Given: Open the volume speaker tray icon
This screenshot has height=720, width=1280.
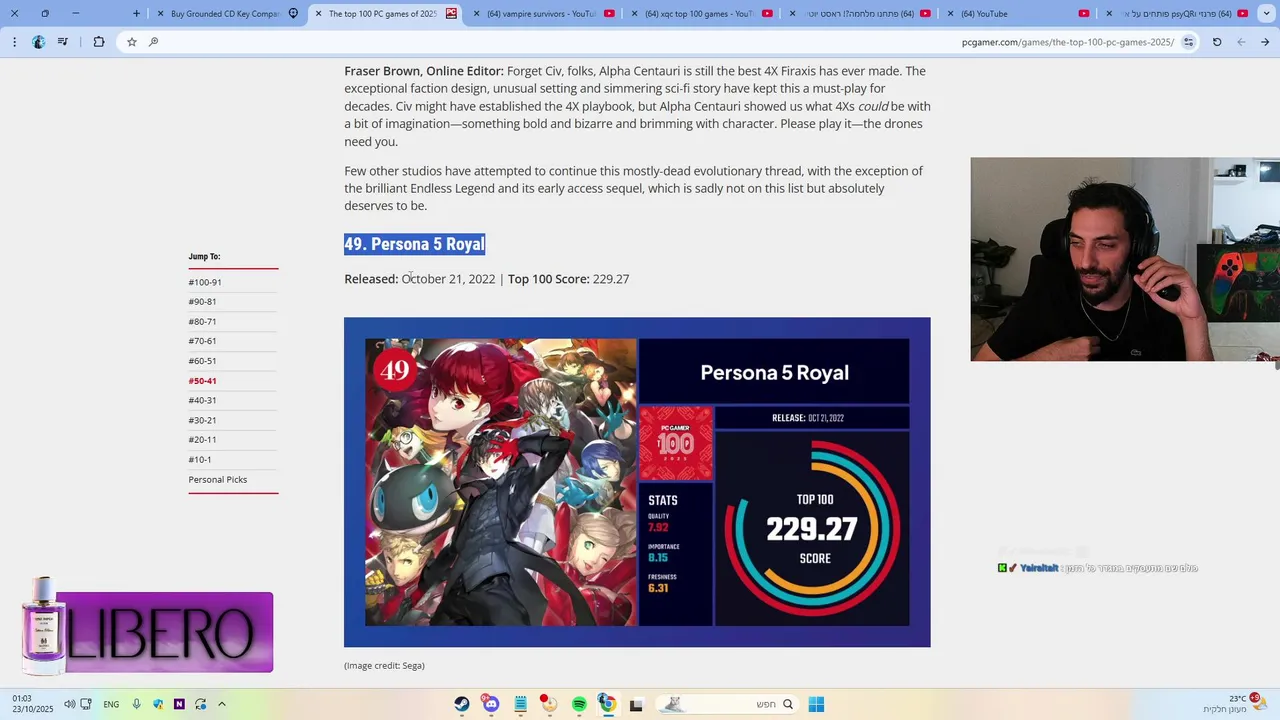Looking at the screenshot, I should coord(69,704).
